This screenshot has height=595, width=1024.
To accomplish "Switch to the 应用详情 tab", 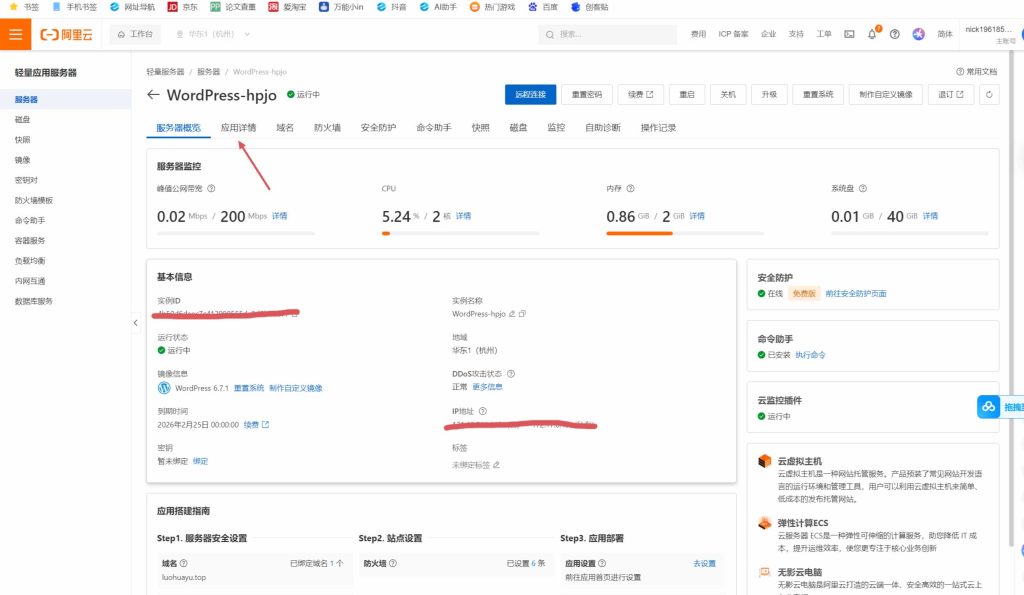I will tap(238, 128).
